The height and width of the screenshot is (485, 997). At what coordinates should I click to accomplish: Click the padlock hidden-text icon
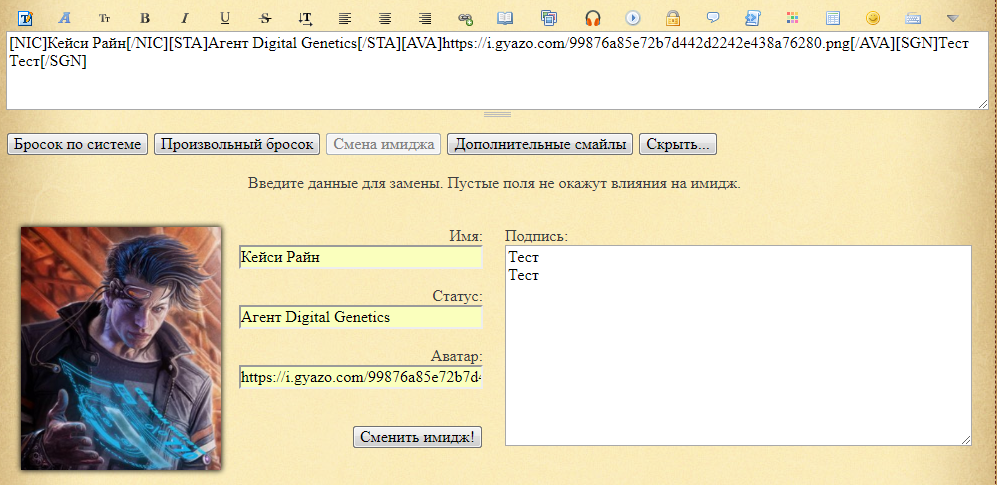pos(673,18)
